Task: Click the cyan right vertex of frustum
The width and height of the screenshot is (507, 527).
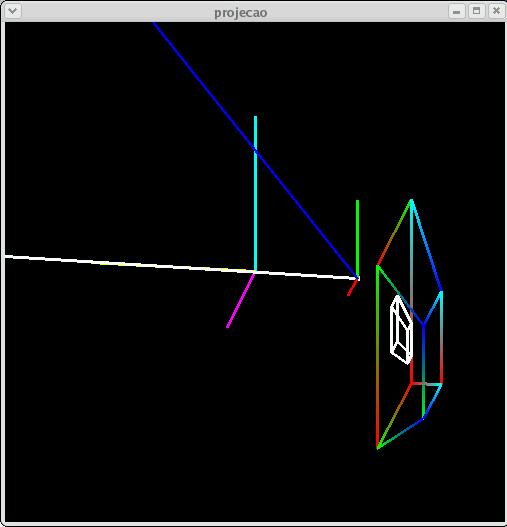Action: click(441, 292)
